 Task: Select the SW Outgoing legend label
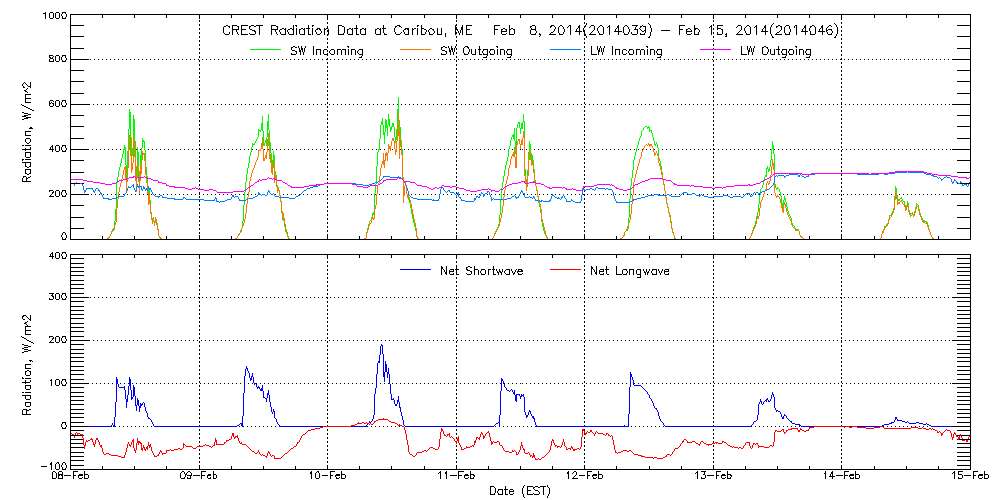point(477,51)
